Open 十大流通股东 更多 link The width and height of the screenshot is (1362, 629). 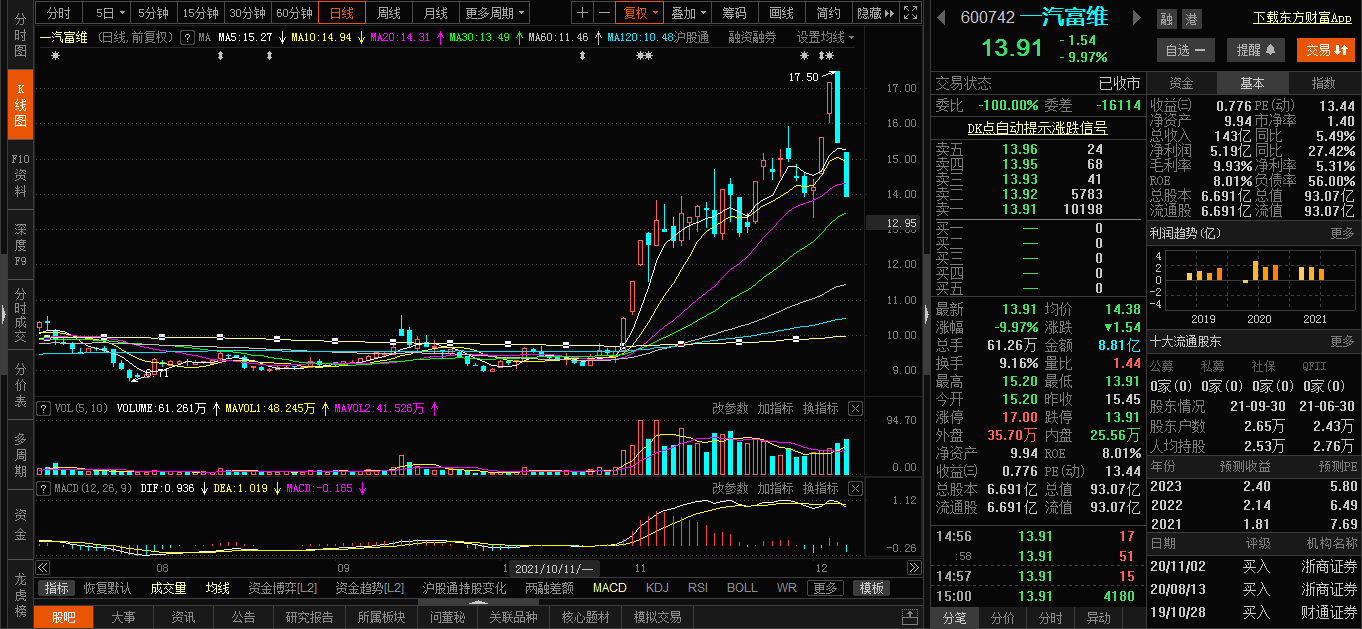[1342, 341]
